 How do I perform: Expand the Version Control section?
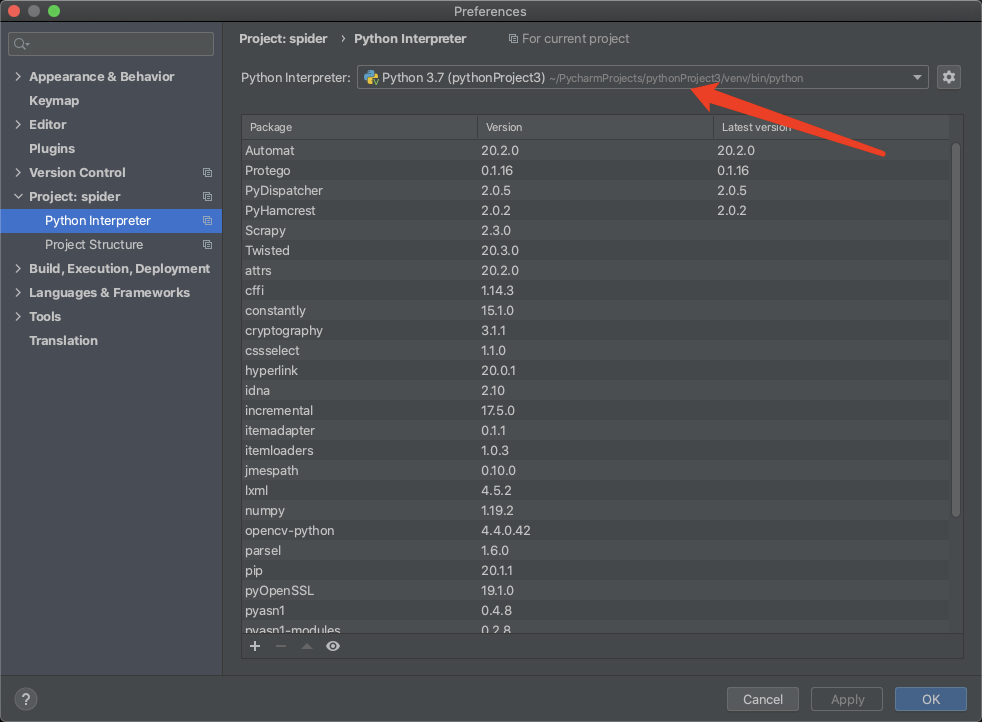[x=18, y=172]
